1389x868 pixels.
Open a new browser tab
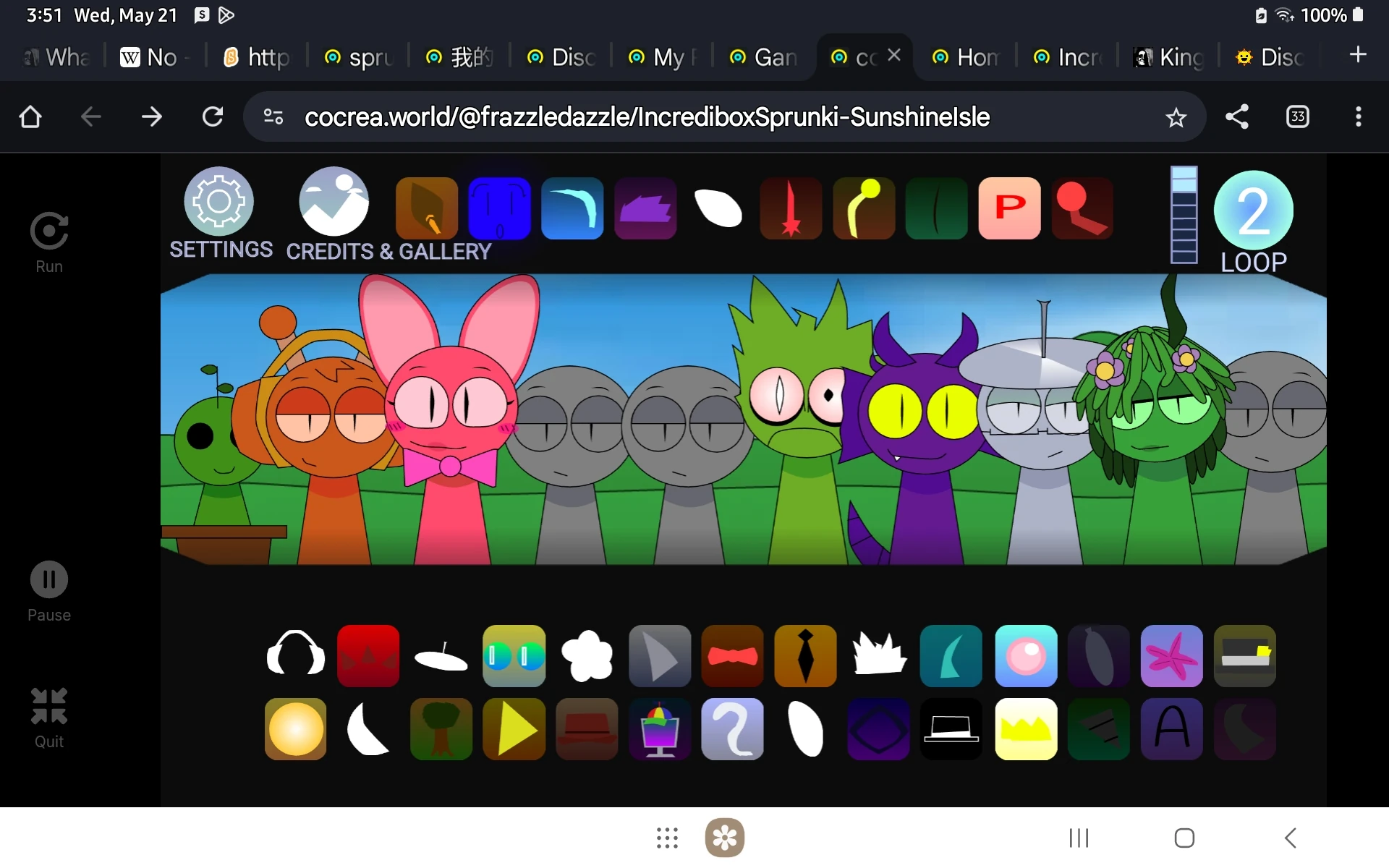pyautogui.click(x=1358, y=55)
